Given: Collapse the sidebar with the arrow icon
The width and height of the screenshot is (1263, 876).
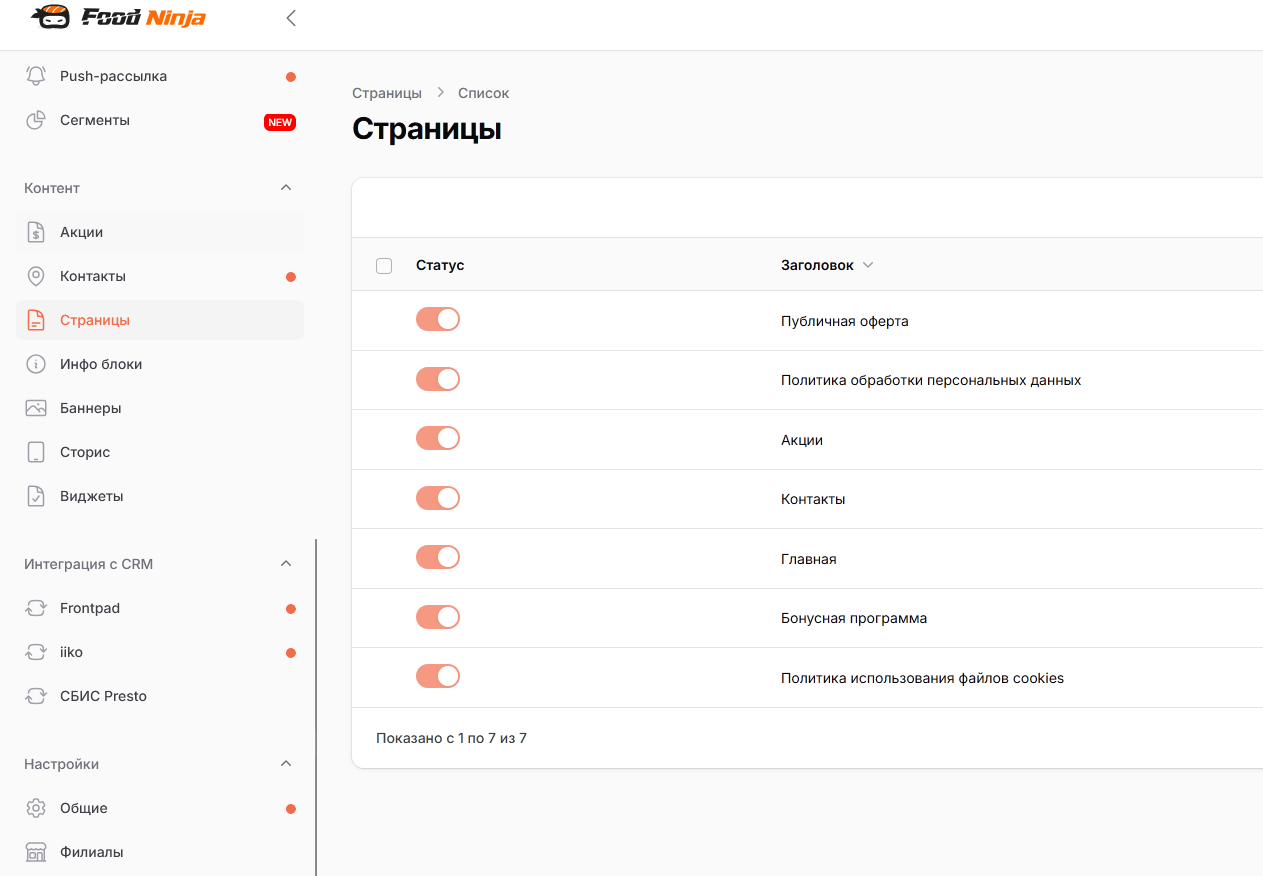Looking at the screenshot, I should point(291,17).
